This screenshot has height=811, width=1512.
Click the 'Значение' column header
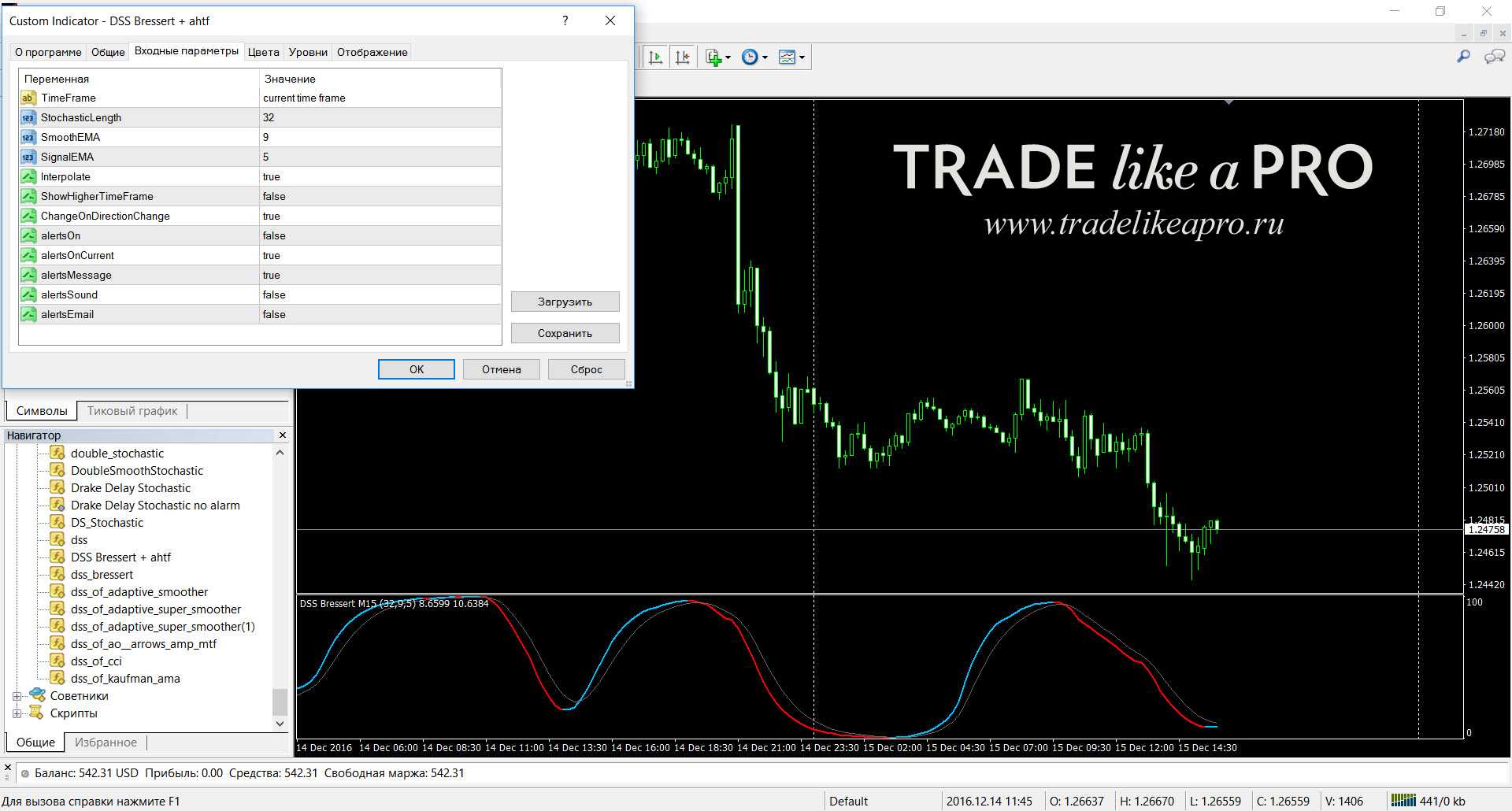pos(380,79)
